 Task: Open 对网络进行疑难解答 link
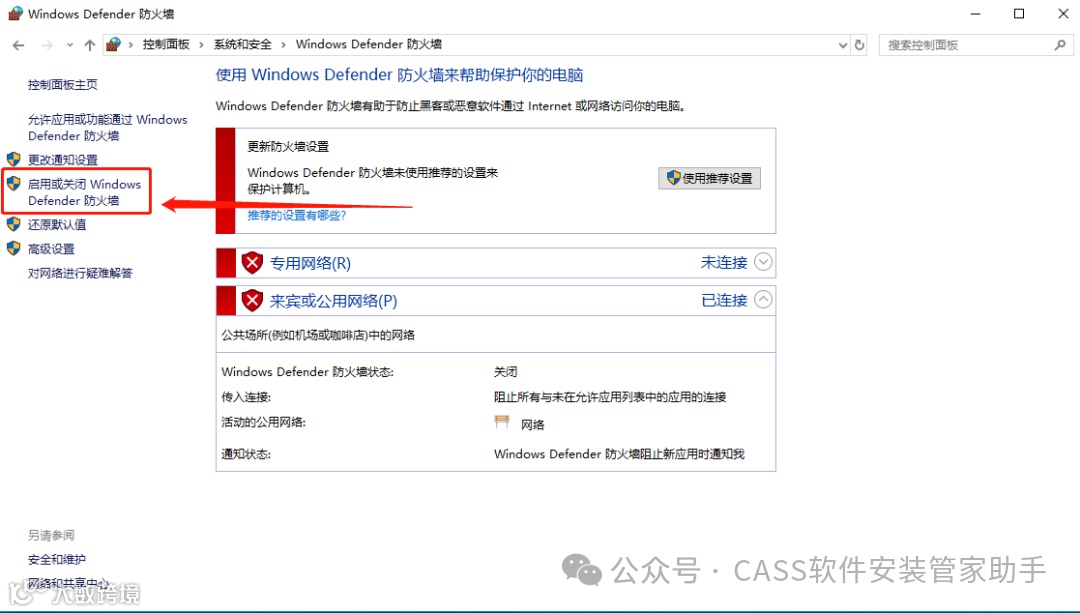(80, 273)
